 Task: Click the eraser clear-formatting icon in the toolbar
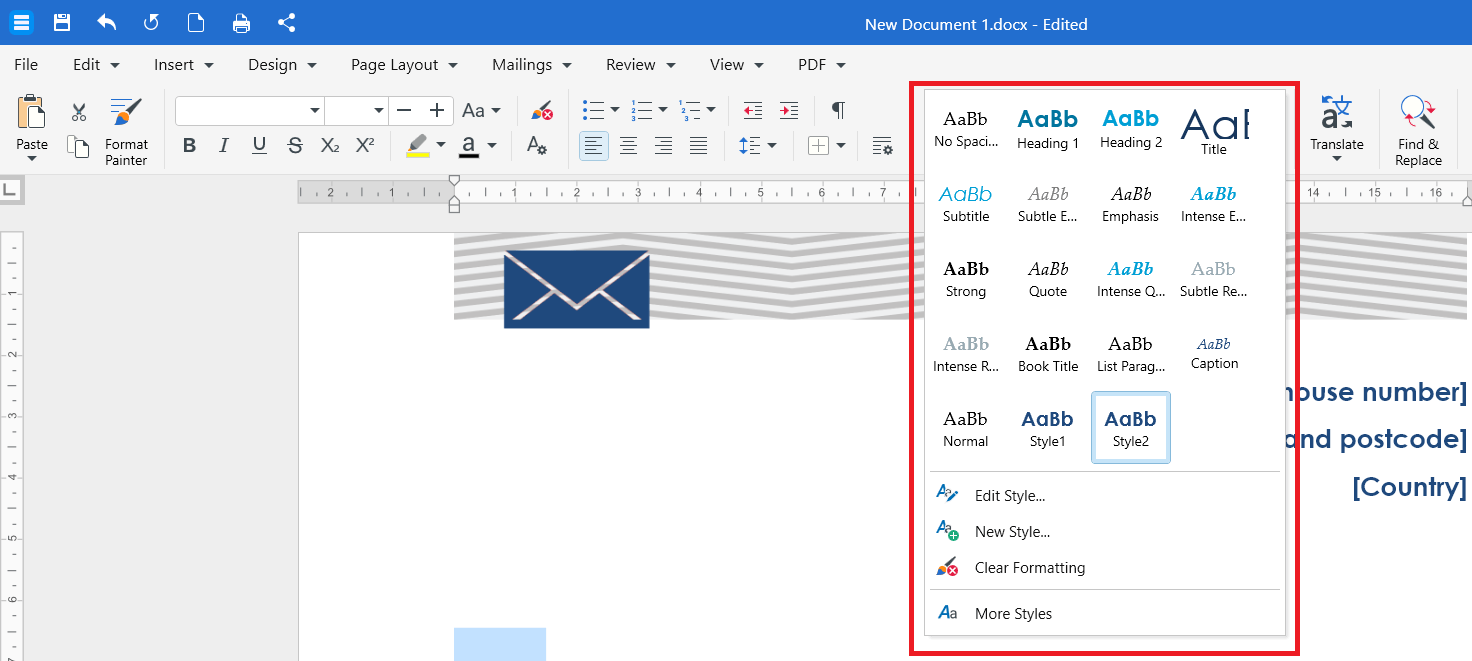542,110
